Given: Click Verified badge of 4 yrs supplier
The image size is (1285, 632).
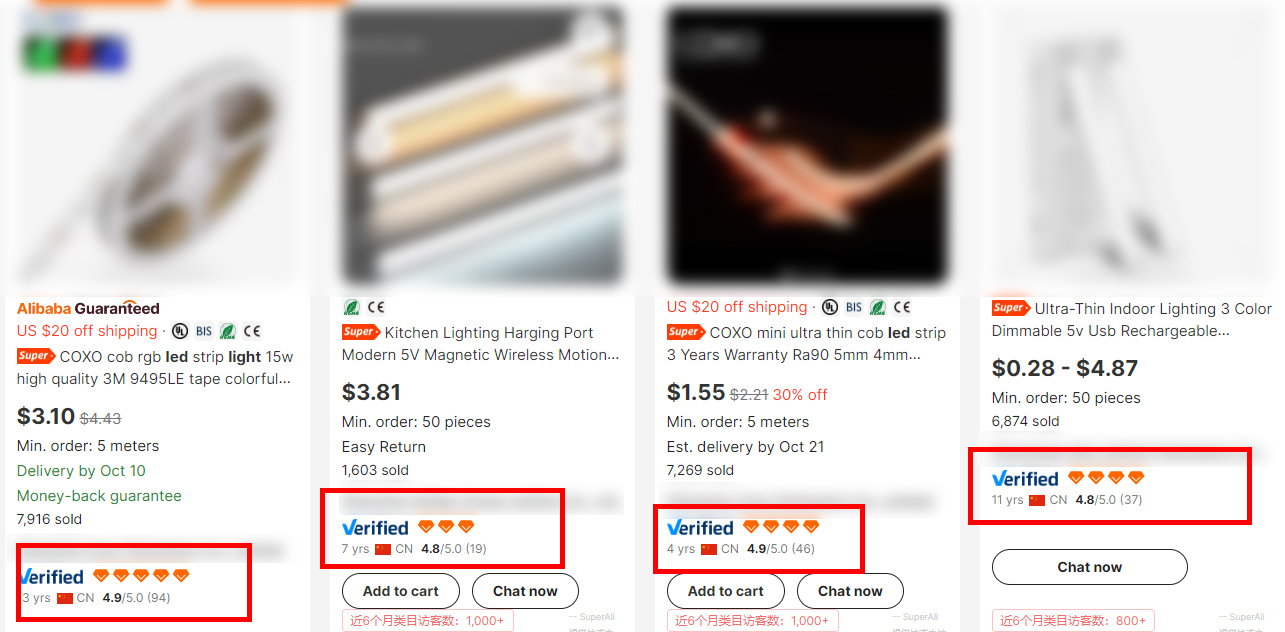Looking at the screenshot, I should (700, 528).
